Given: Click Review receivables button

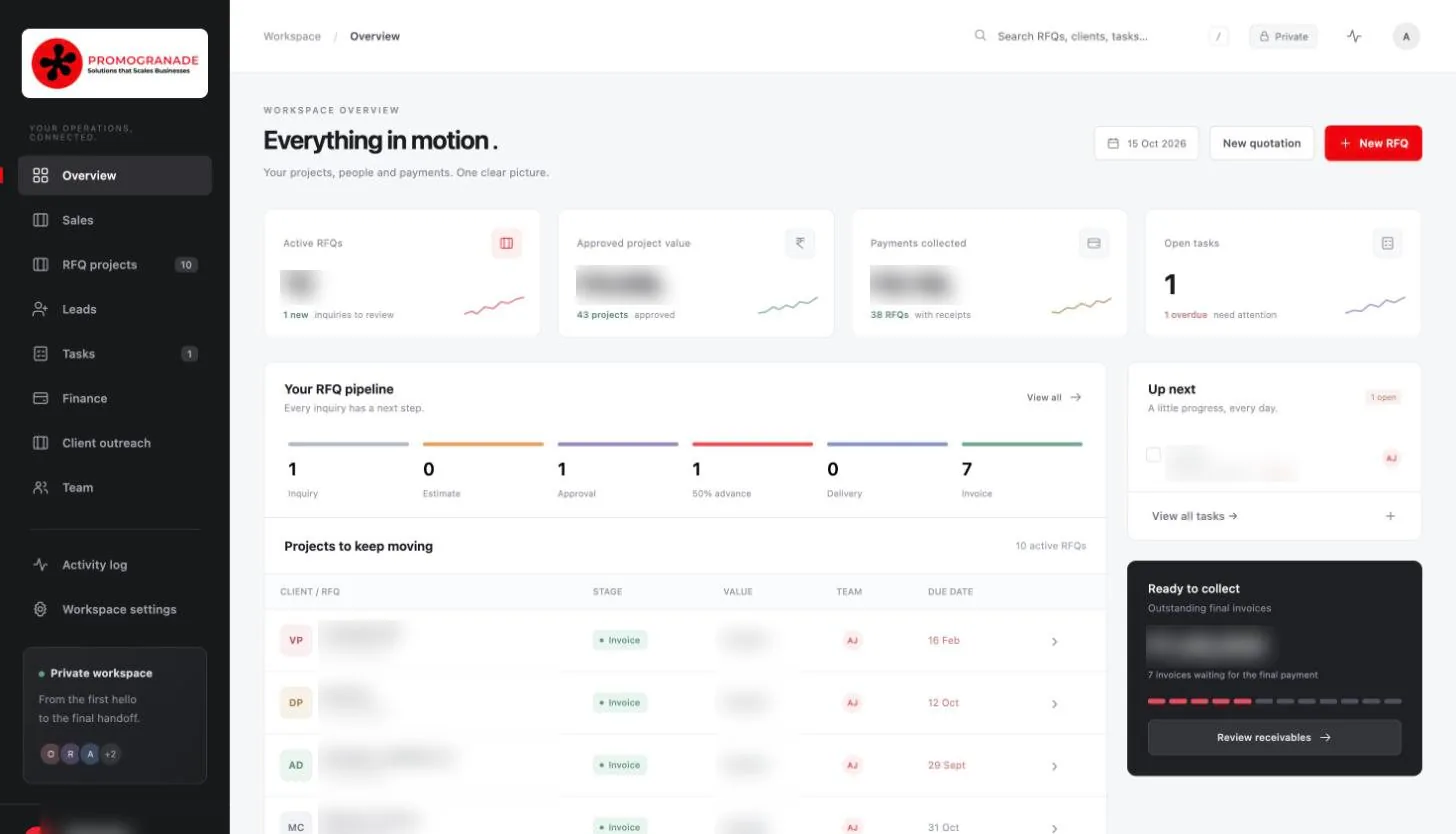Looking at the screenshot, I should pos(1274,737).
